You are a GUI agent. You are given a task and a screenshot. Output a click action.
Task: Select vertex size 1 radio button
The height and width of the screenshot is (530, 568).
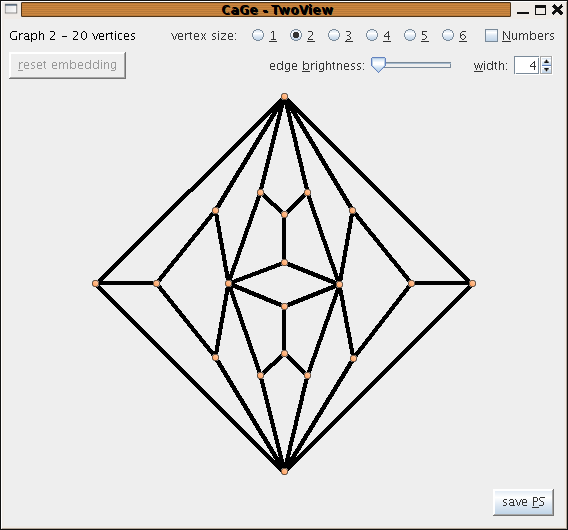click(258, 35)
